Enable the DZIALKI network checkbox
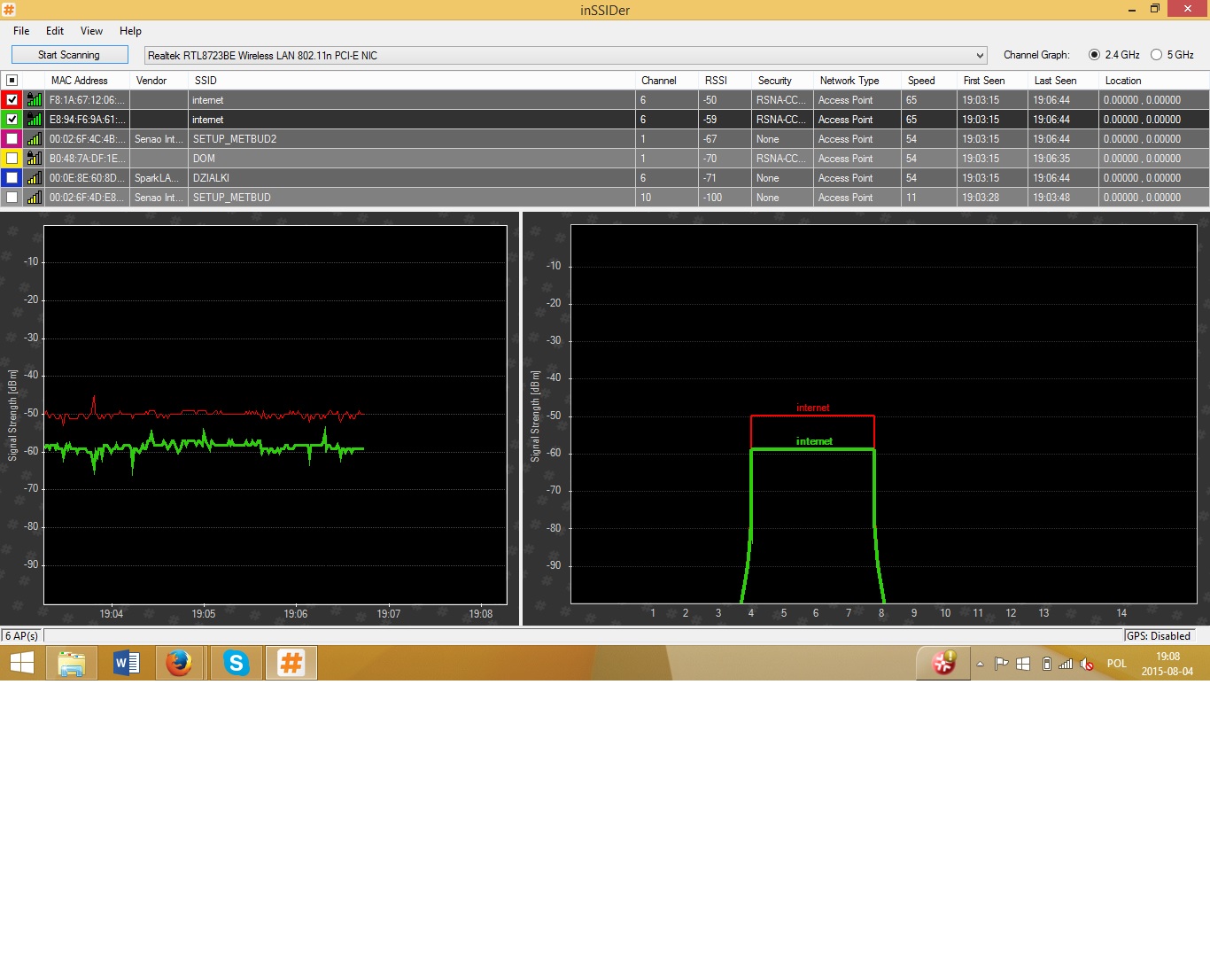The width and height of the screenshot is (1210, 980). click(x=12, y=178)
